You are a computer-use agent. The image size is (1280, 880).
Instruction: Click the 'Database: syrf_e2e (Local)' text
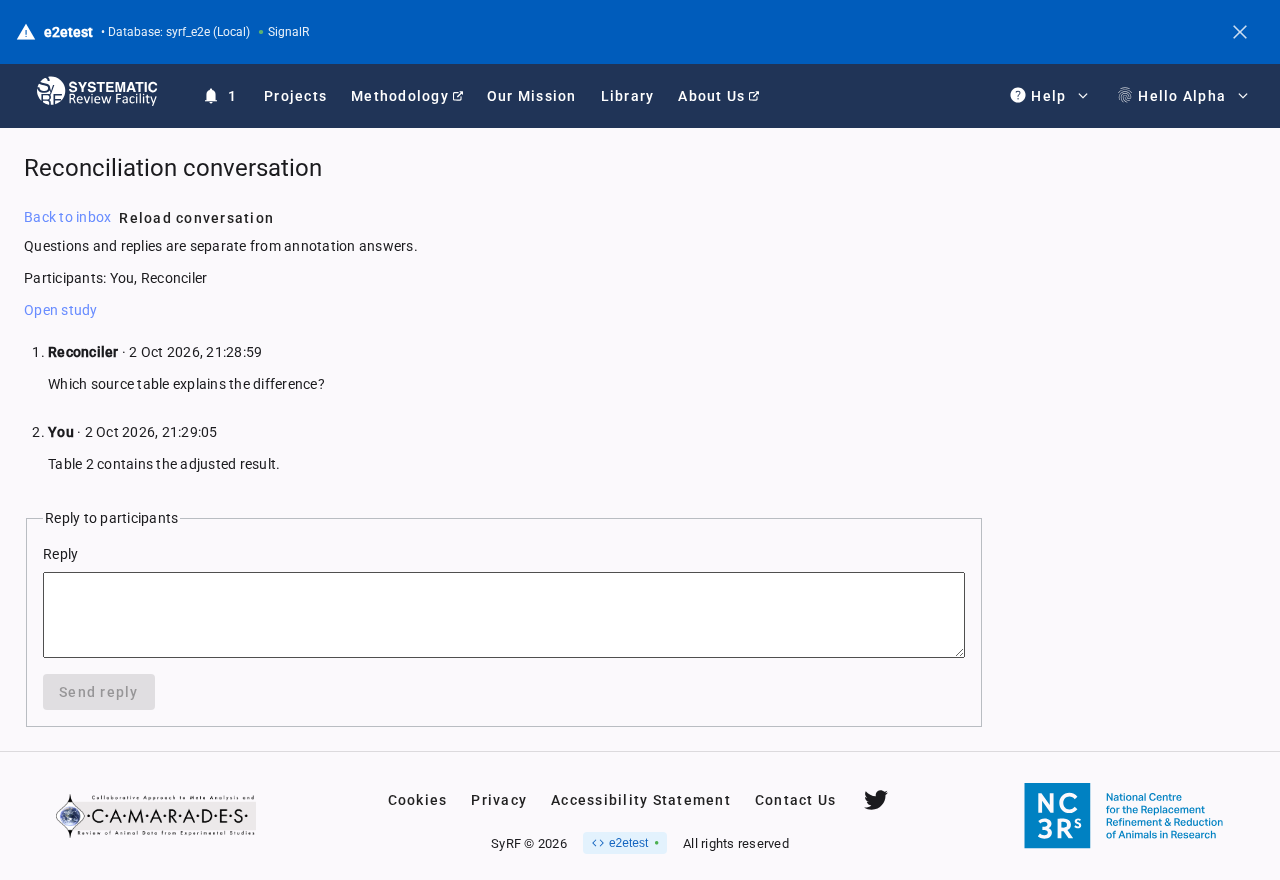(x=179, y=32)
